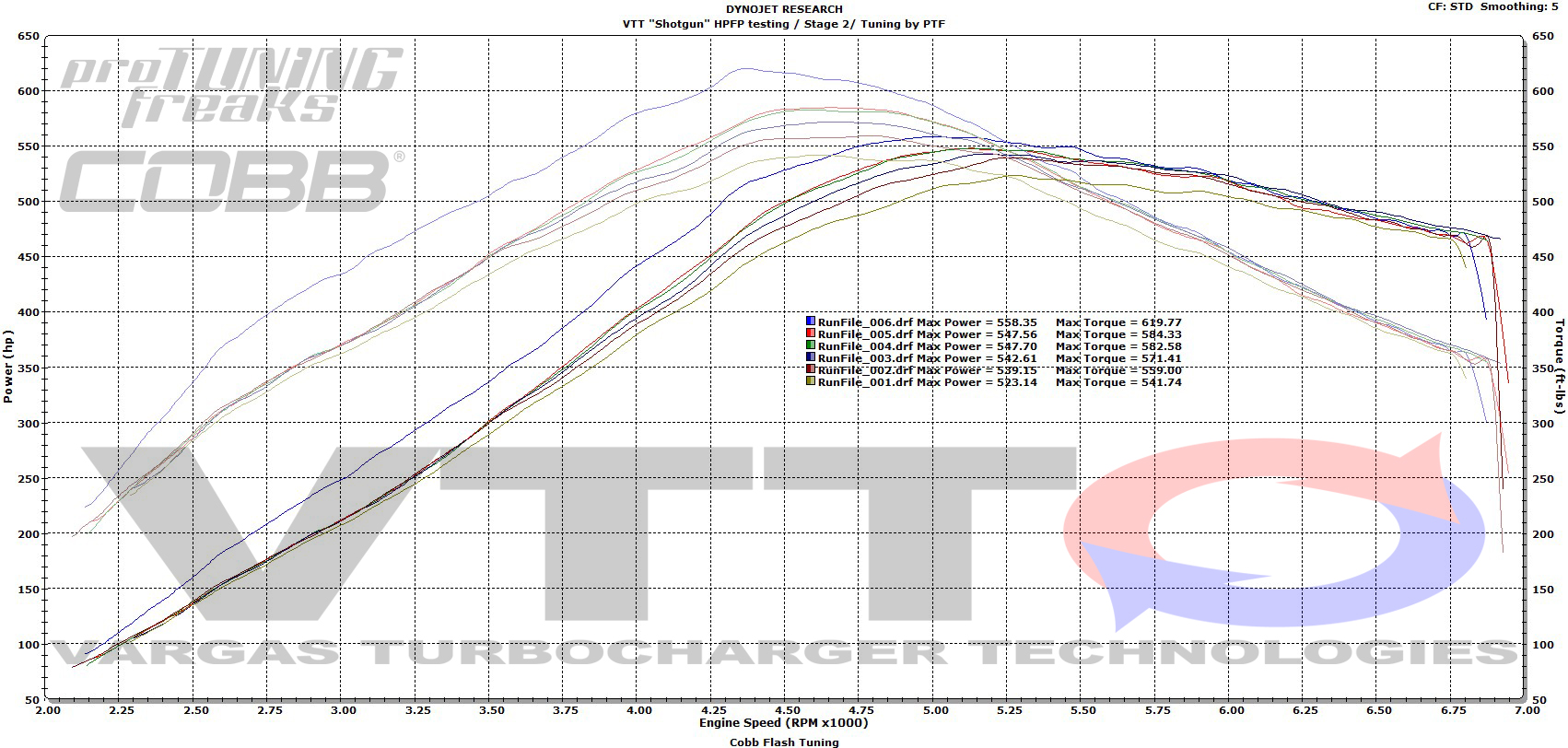Click the 4.50 tick on RPM axis
Screen dimensions: 1568x748
coord(787,710)
